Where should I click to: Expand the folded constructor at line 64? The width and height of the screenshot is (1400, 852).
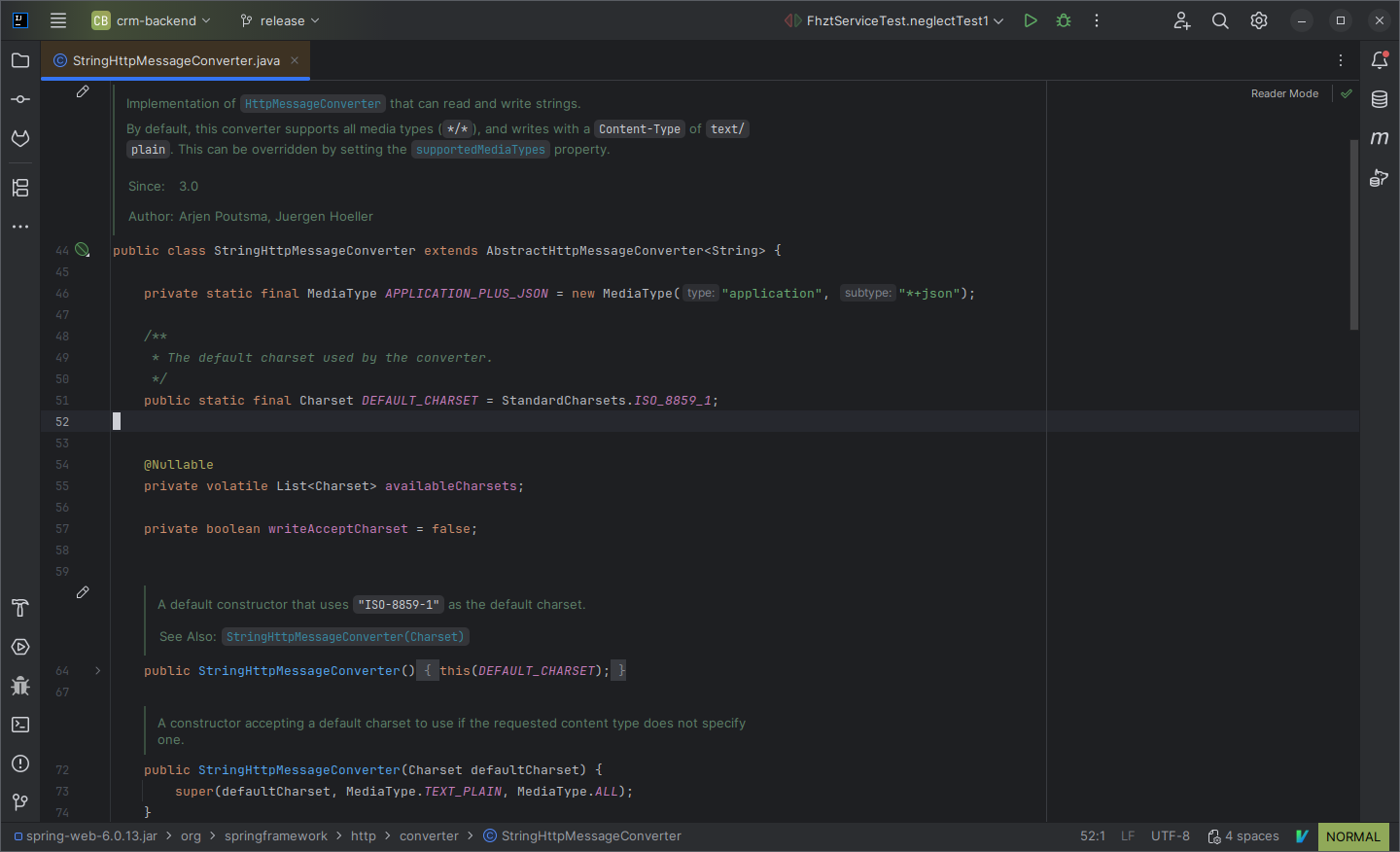98,671
